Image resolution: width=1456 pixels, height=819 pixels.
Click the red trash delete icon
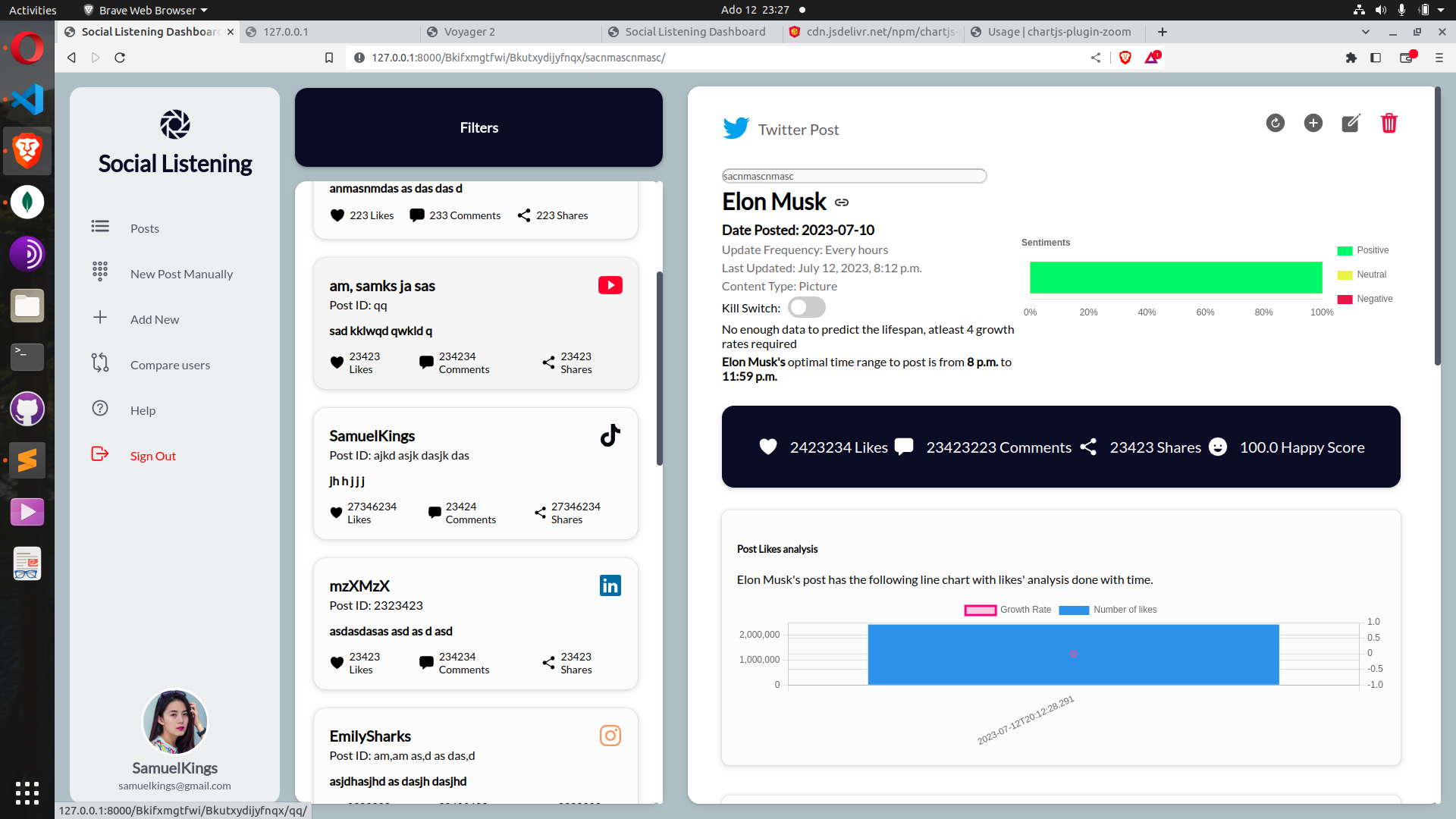pyautogui.click(x=1389, y=124)
